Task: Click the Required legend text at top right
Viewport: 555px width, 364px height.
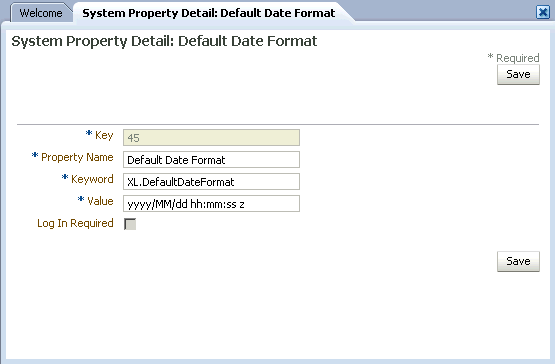Action: [x=517, y=58]
